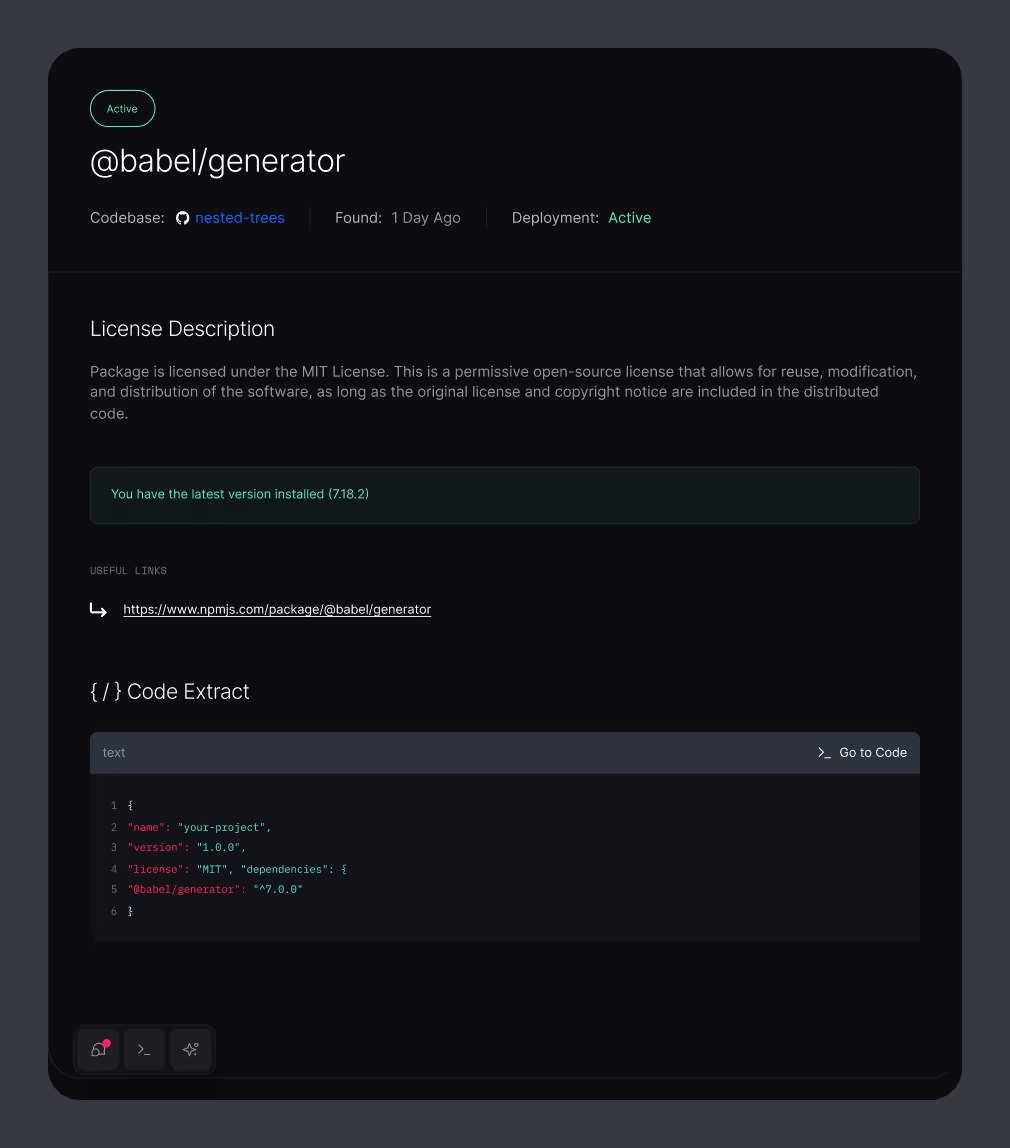
Task: Open the terminal icon in the bottom toolbar
Action: (144, 1049)
